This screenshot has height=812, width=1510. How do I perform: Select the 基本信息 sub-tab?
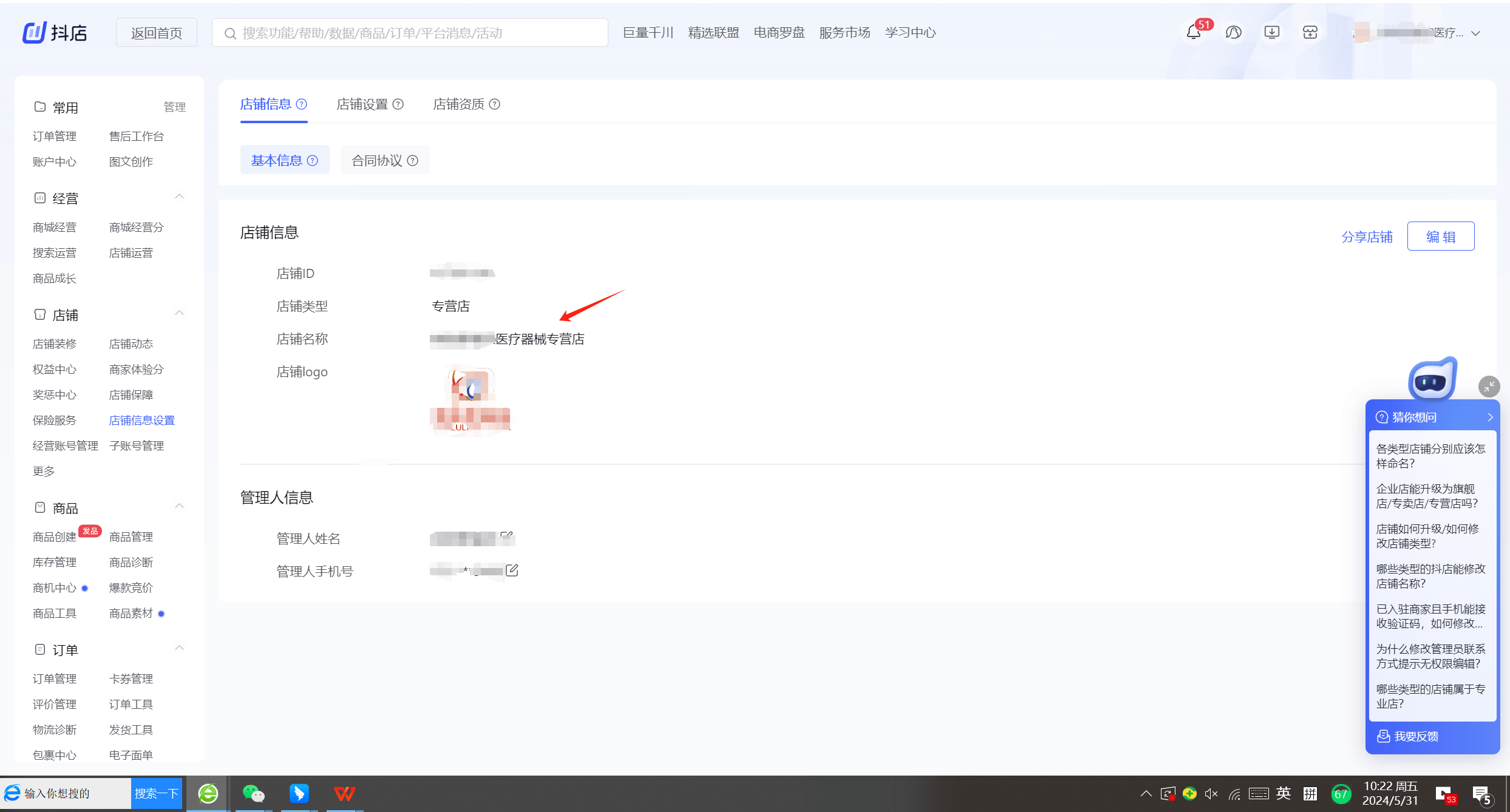[x=285, y=160]
